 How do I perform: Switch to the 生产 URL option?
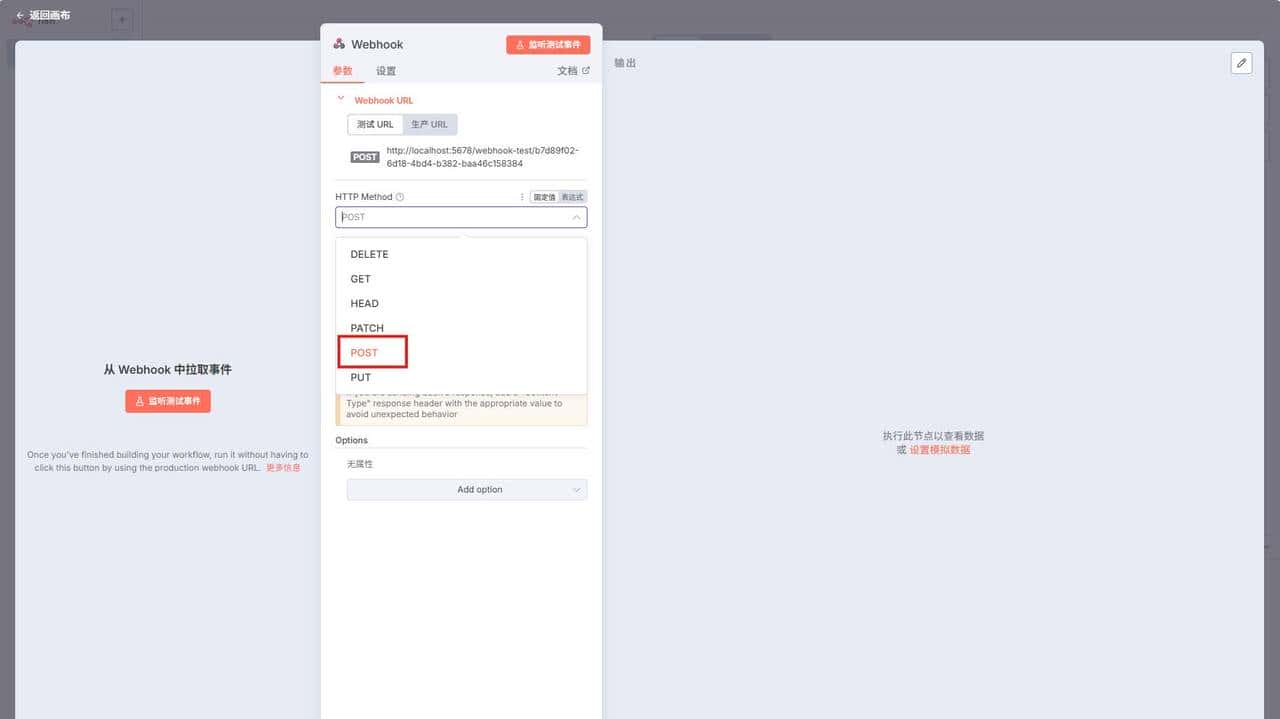[x=429, y=124]
